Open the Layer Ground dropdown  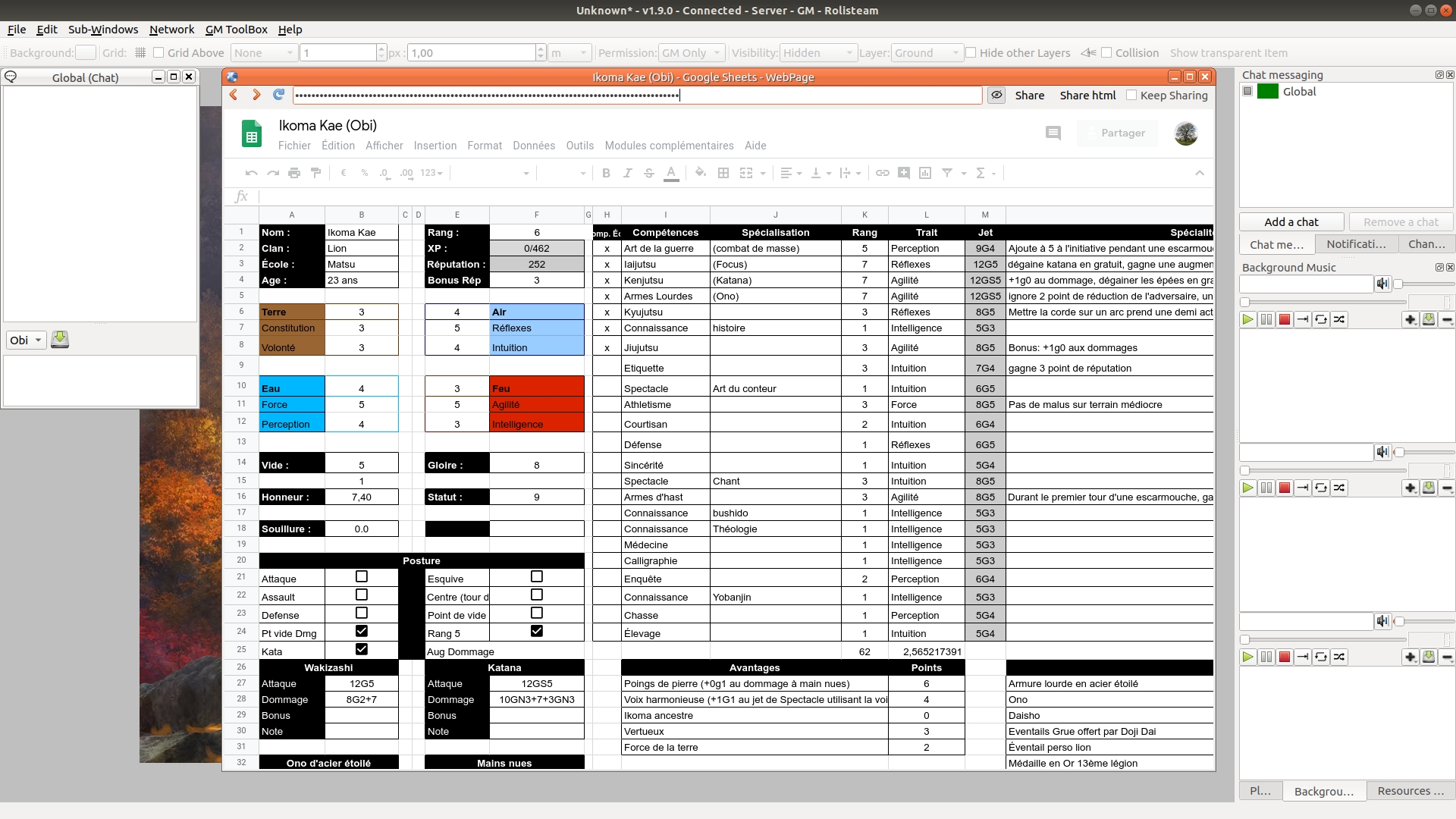926,53
